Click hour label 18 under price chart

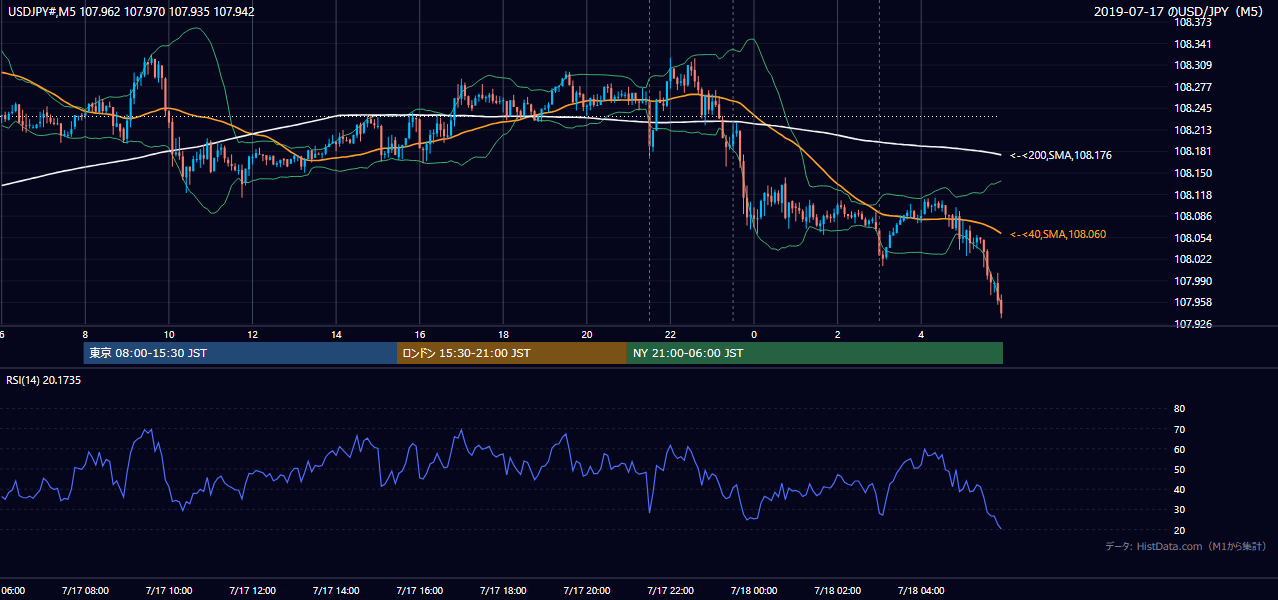(504, 335)
